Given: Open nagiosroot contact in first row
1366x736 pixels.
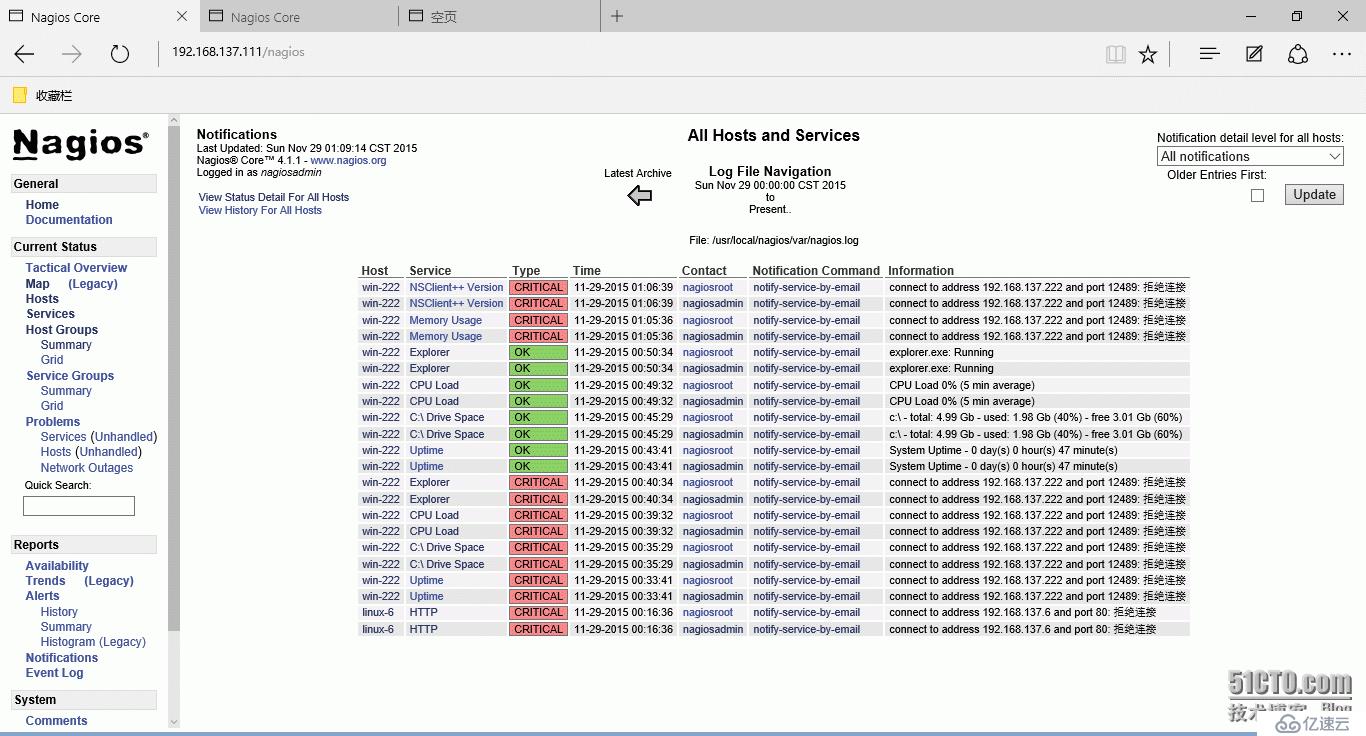Looking at the screenshot, I should pyautogui.click(x=708, y=287).
